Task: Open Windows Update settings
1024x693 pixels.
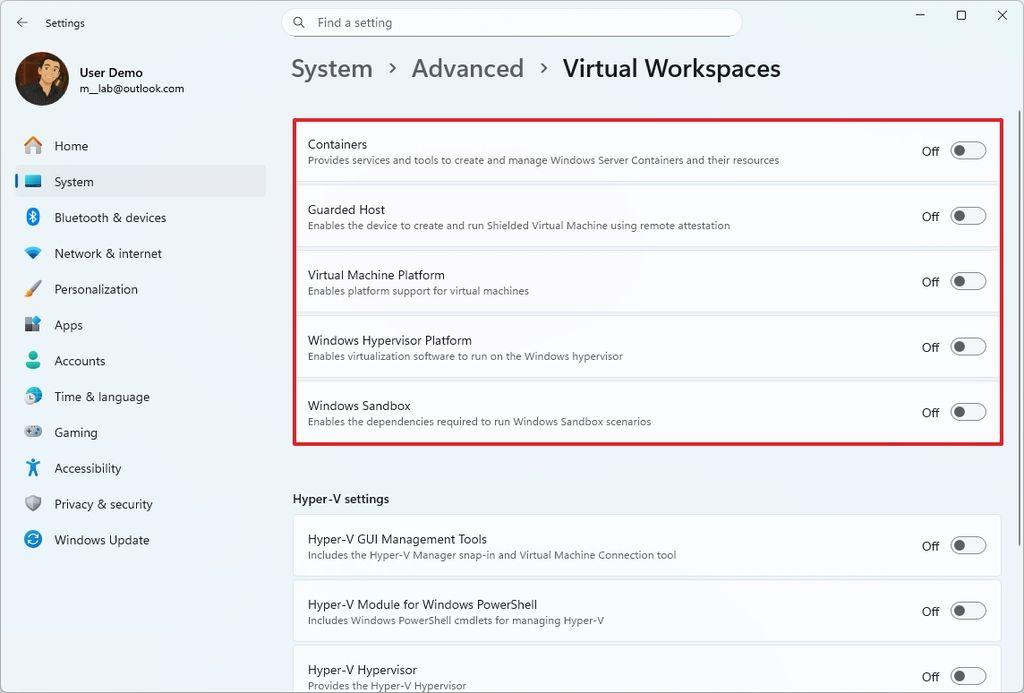Action: click(101, 540)
